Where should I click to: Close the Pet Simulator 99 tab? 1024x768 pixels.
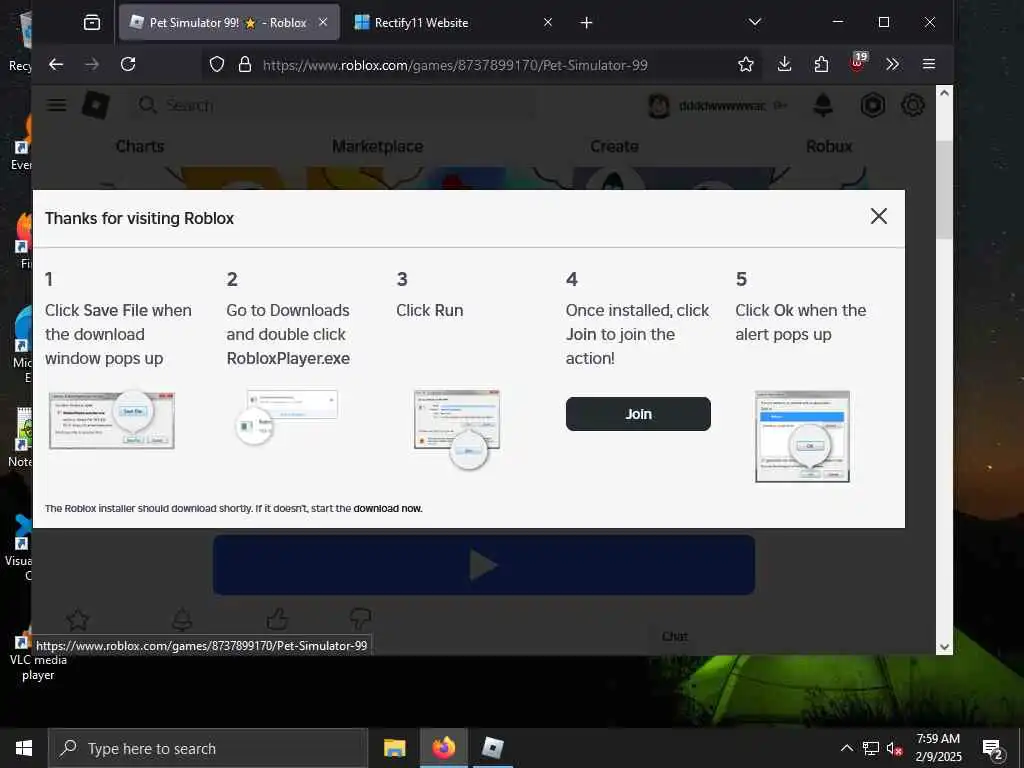point(323,22)
